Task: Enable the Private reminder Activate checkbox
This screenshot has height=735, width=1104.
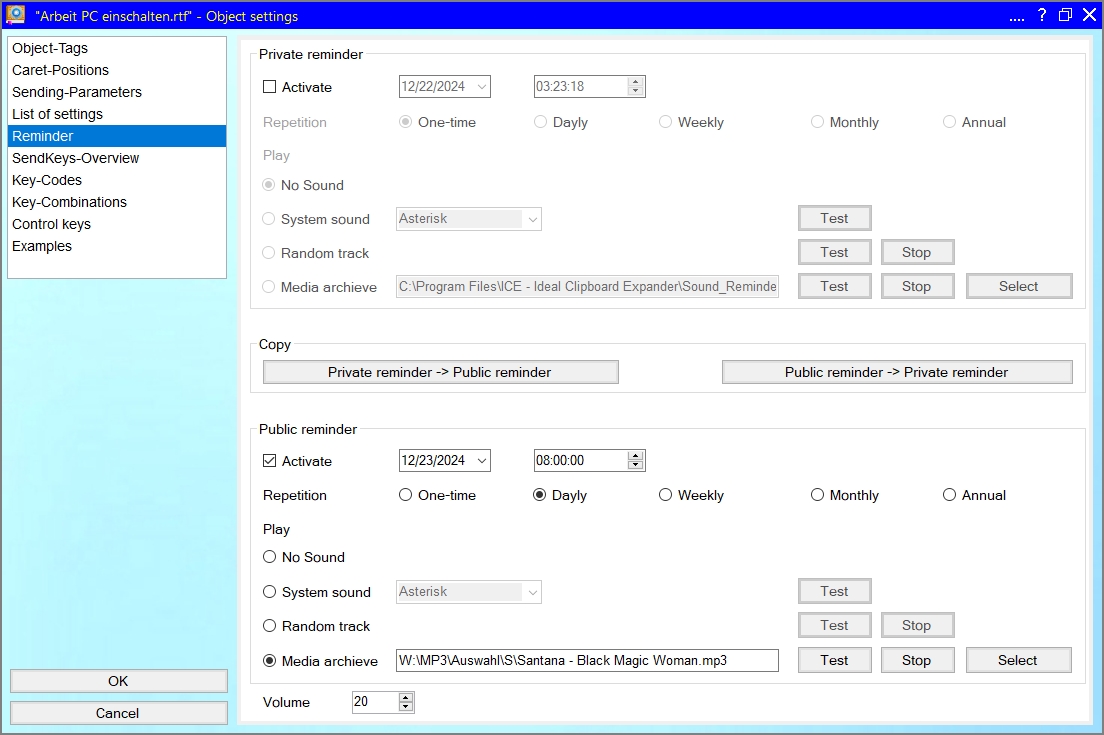Action: pos(269,87)
